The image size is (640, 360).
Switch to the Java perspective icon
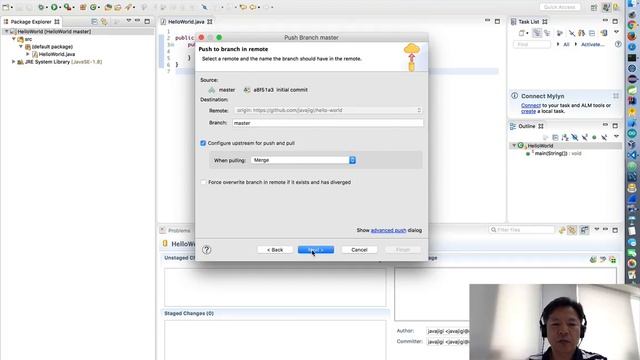coord(606,7)
